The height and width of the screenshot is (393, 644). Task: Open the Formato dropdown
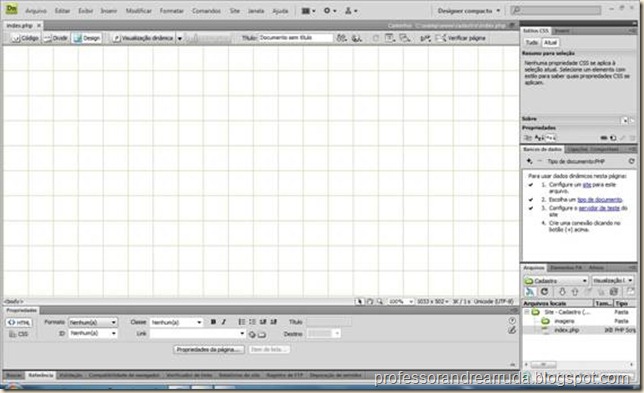click(x=93, y=322)
